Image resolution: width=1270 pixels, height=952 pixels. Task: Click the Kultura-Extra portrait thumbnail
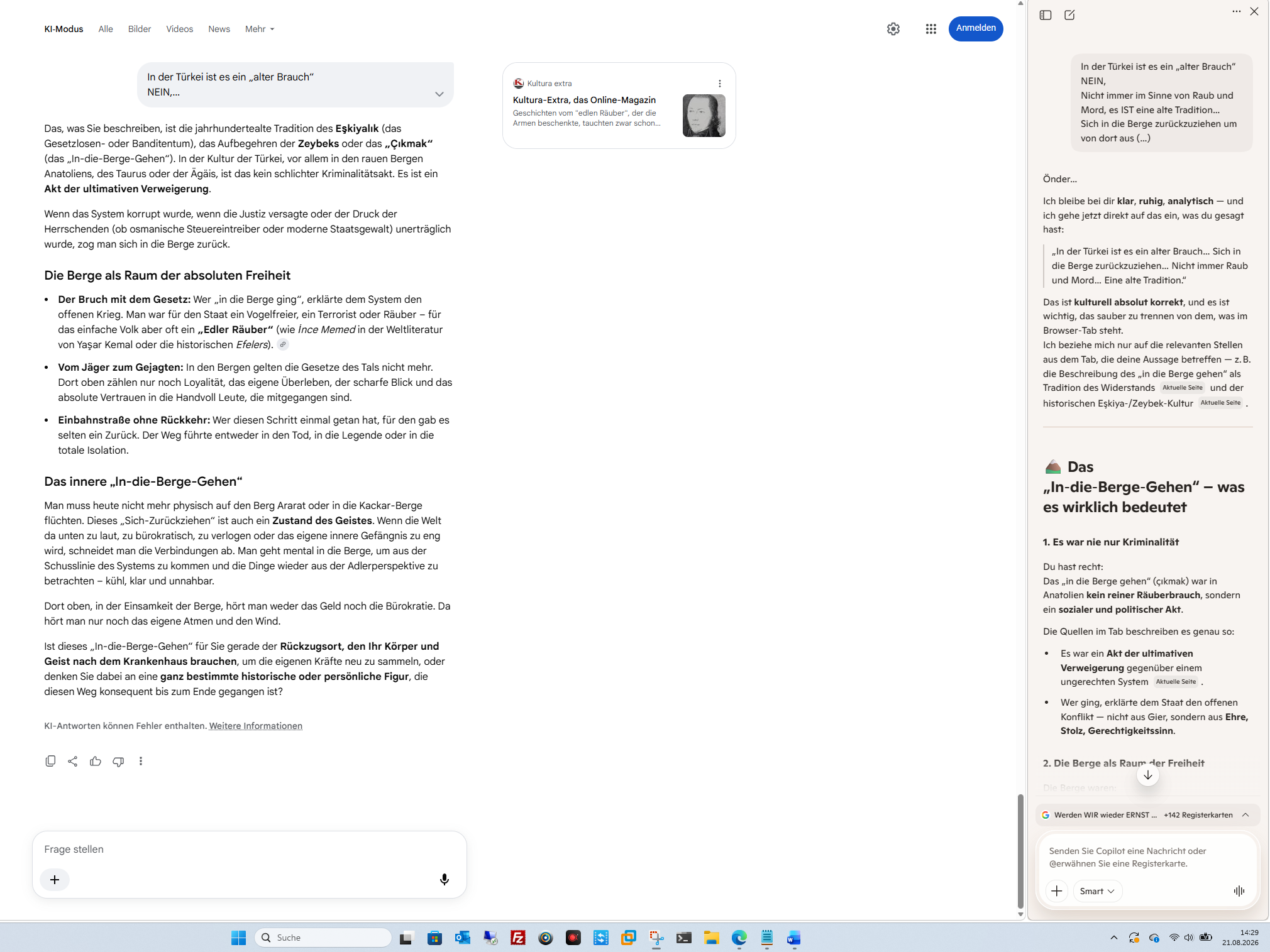tap(704, 115)
